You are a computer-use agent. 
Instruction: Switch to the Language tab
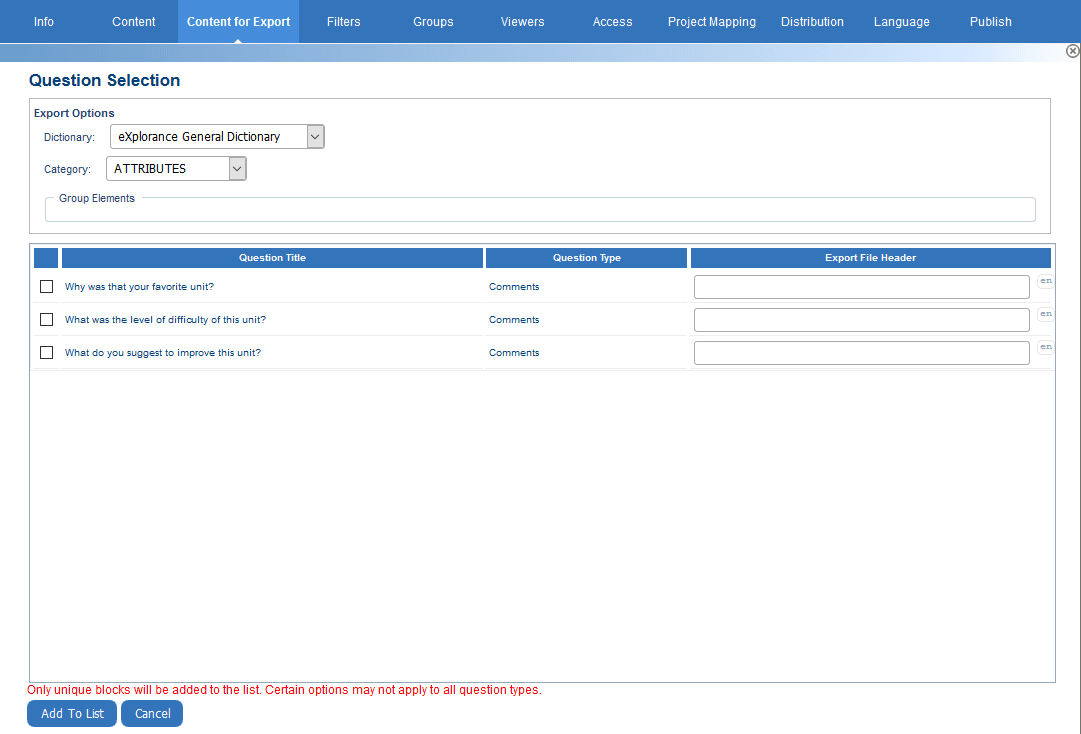click(902, 21)
